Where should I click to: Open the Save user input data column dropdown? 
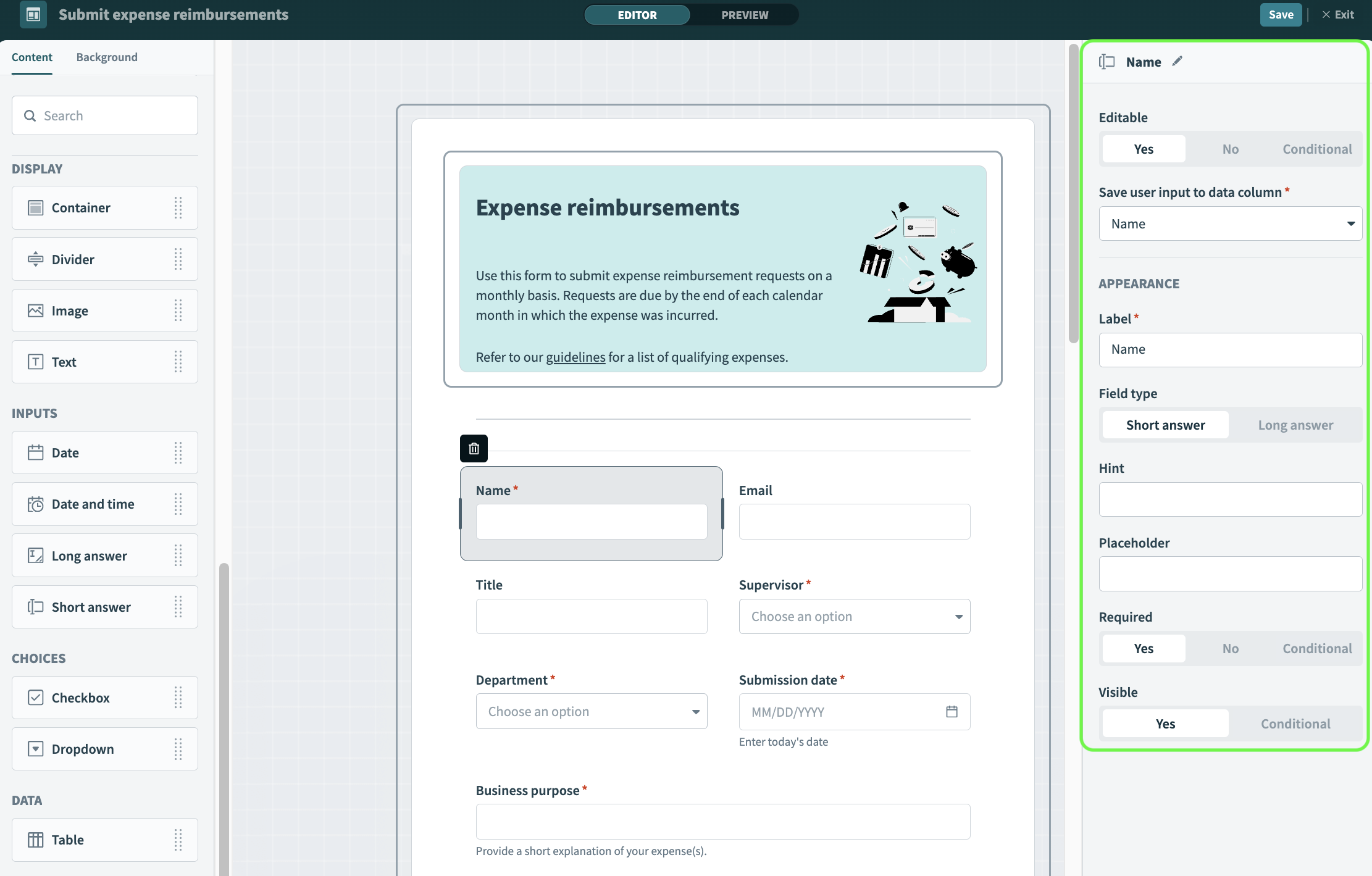pos(1230,223)
